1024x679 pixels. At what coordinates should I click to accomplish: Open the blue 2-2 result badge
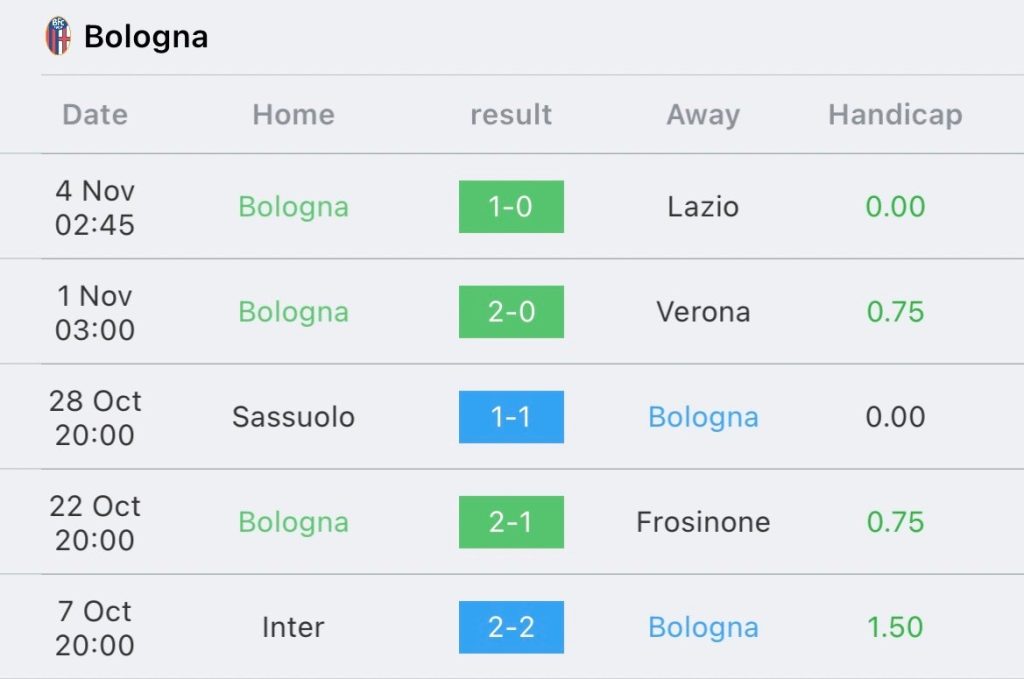(511, 627)
